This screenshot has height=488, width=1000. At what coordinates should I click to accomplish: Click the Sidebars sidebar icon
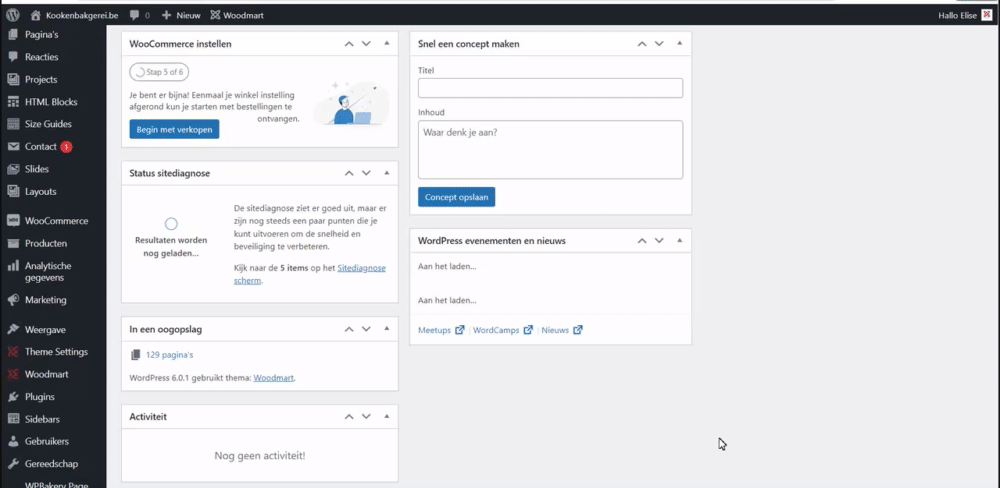click(13, 419)
